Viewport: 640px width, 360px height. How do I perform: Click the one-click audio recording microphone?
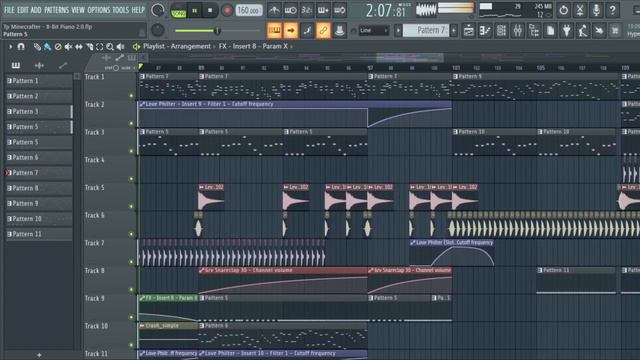pos(596,10)
